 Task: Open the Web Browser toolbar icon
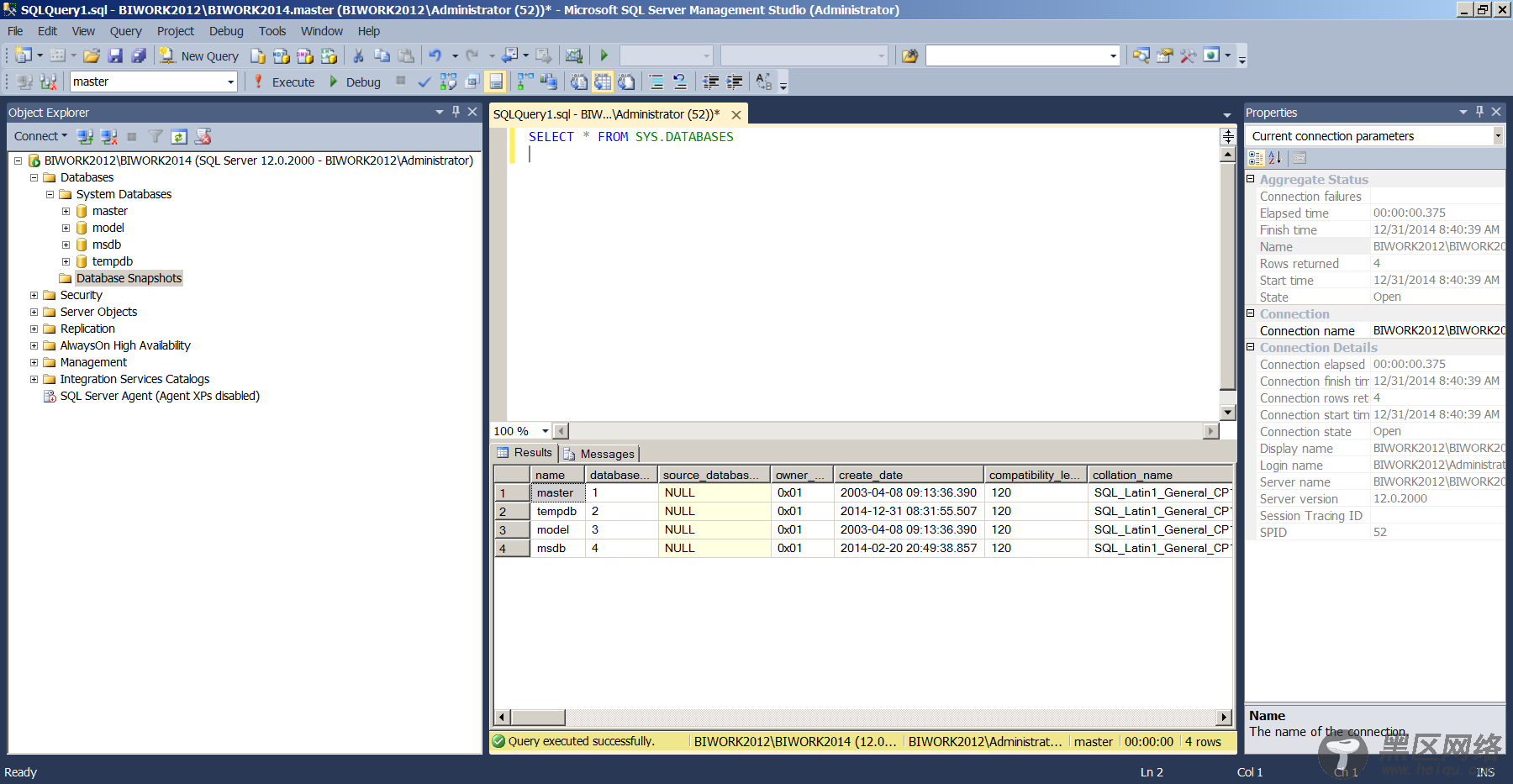1211,56
